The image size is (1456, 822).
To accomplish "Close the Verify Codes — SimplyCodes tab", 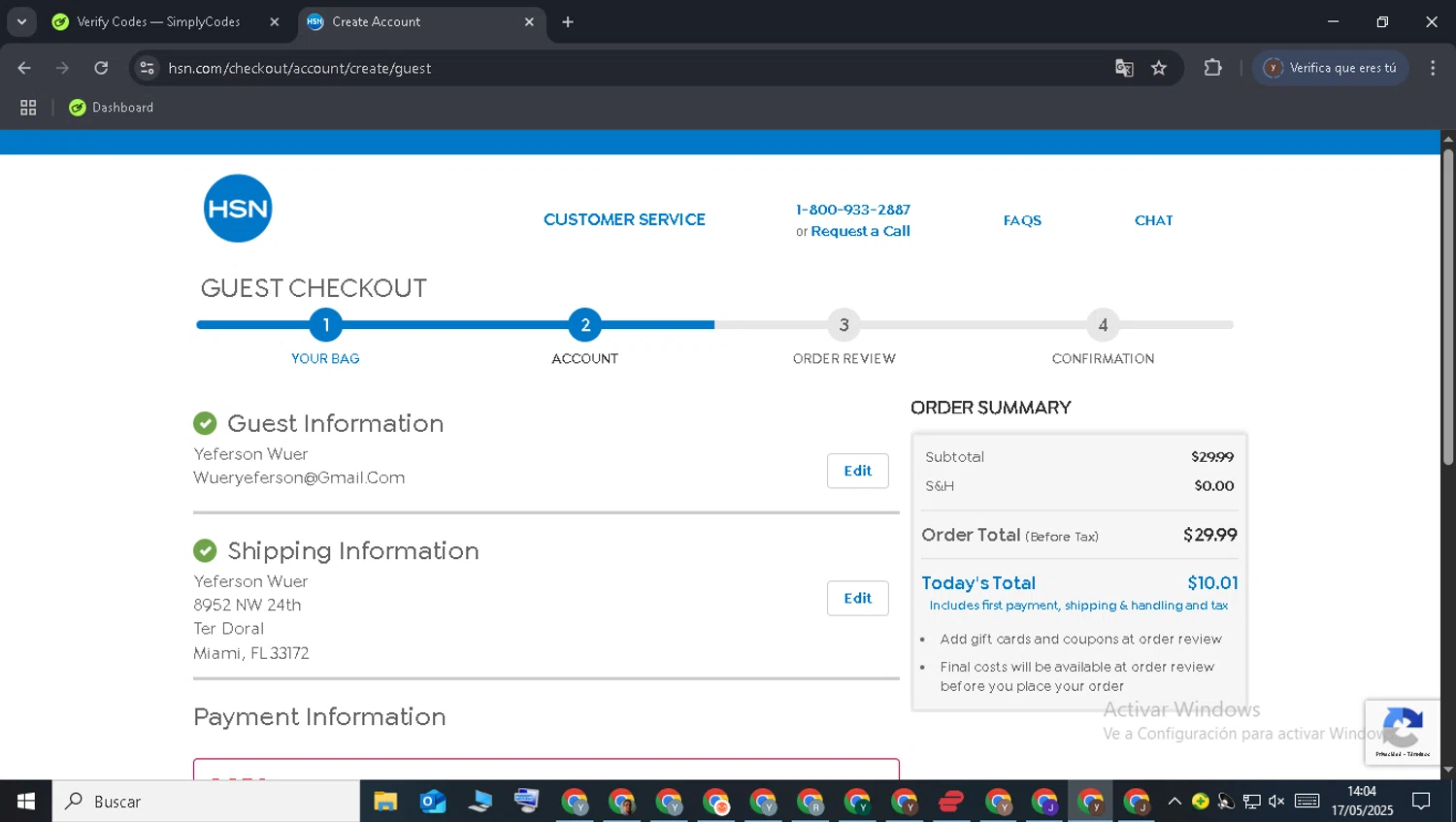I will pyautogui.click(x=275, y=21).
